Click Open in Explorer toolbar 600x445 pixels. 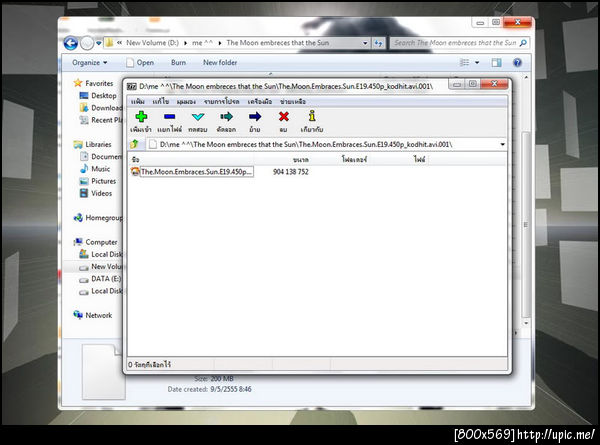(x=140, y=62)
